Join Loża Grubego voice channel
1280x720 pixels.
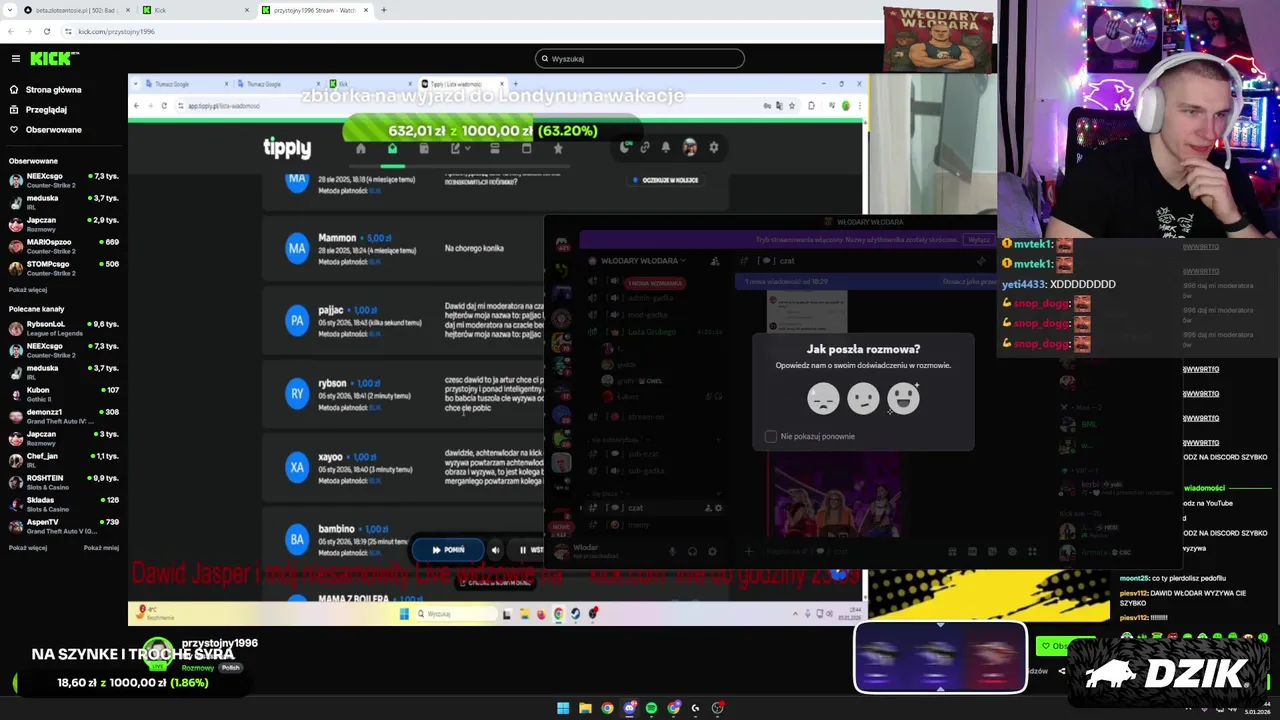pyautogui.click(x=655, y=331)
